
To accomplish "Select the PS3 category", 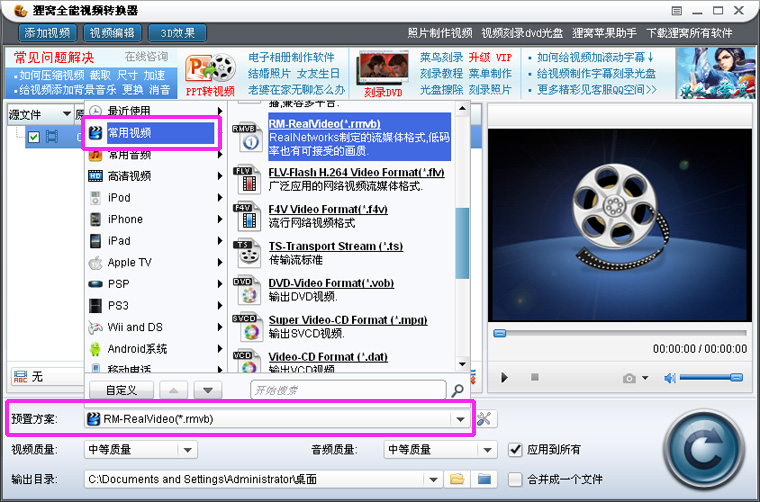I will click(x=156, y=306).
